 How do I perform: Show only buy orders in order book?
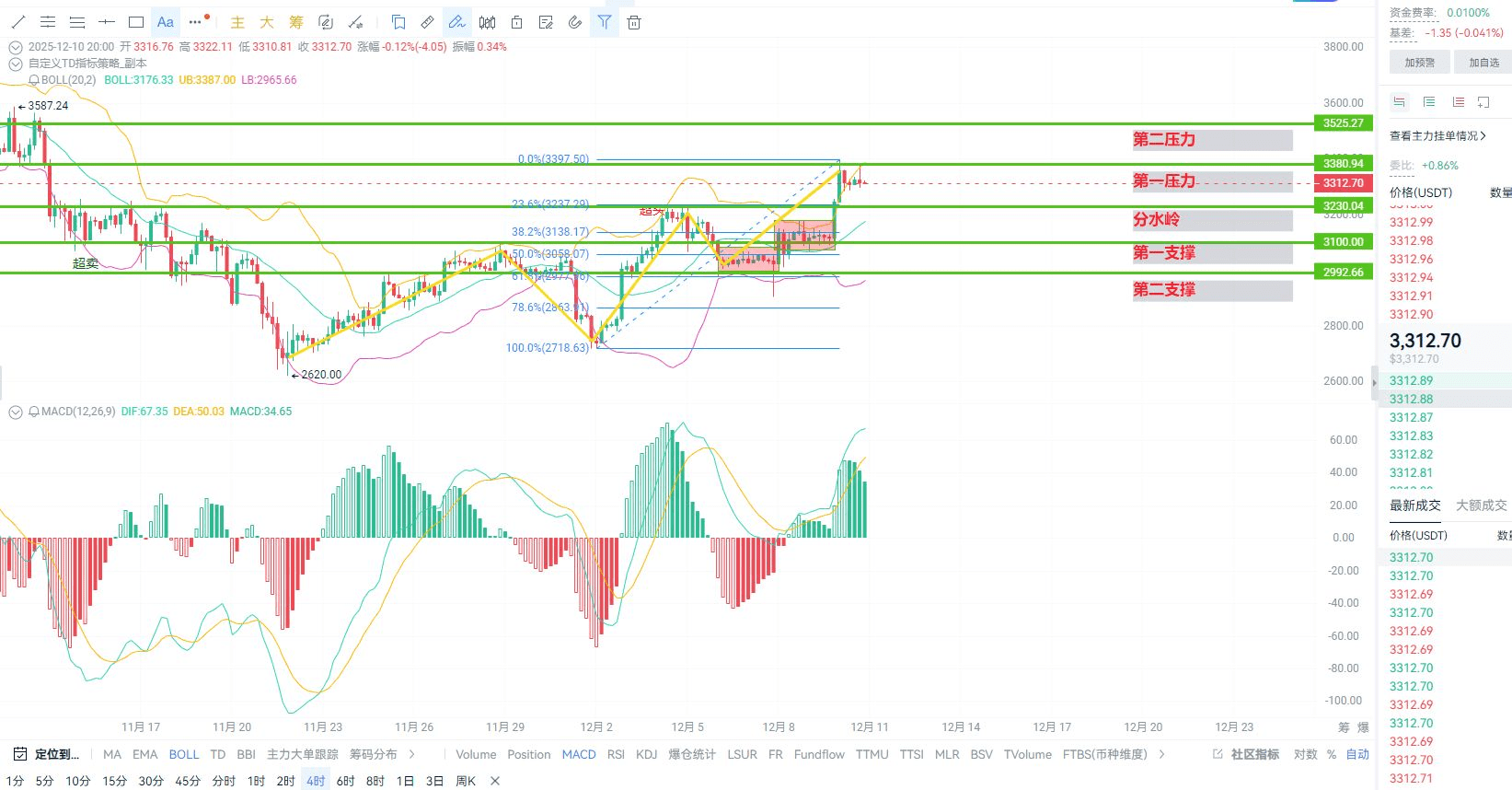coord(1428,102)
